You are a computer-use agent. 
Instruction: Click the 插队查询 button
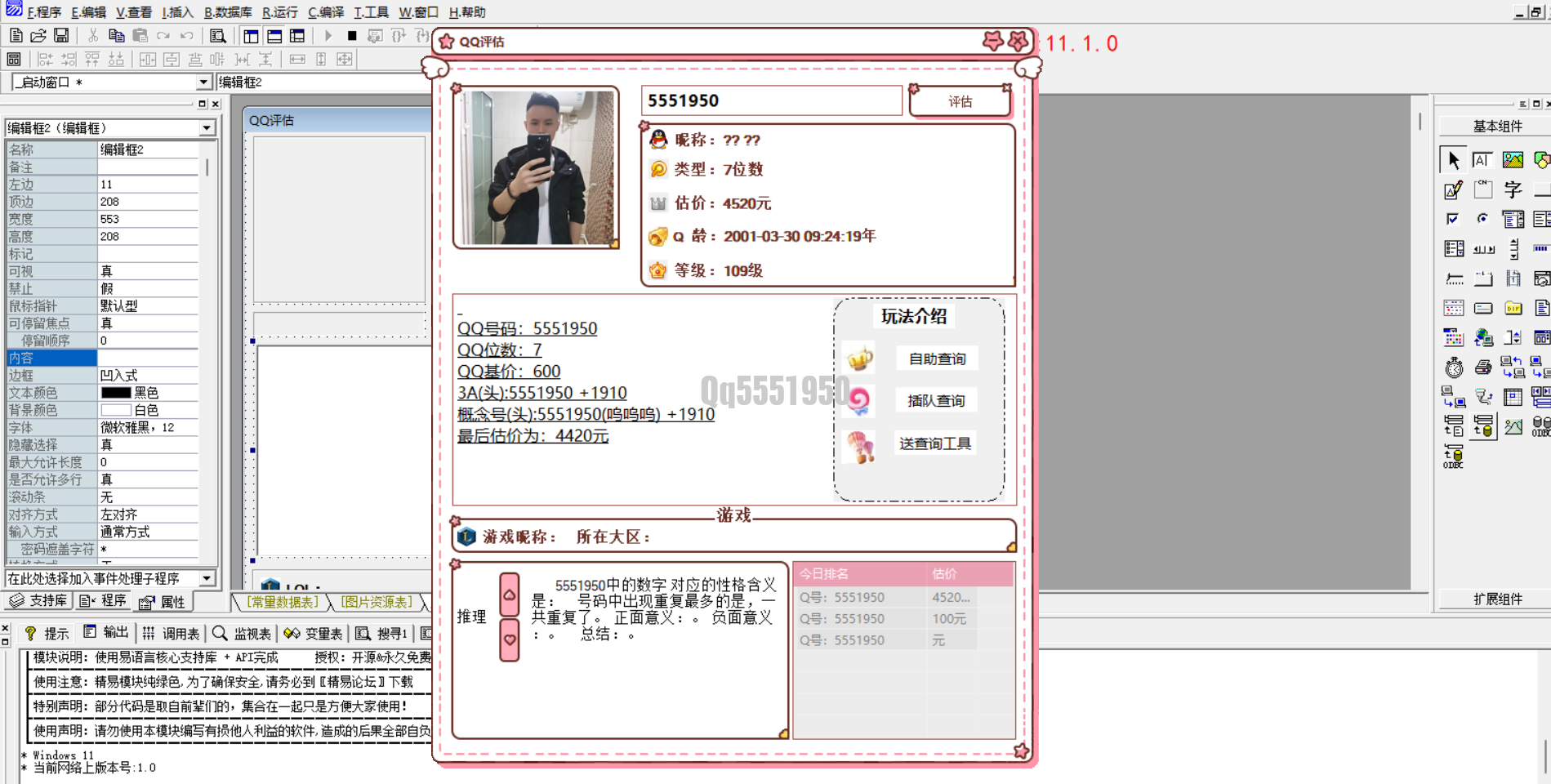click(x=936, y=400)
